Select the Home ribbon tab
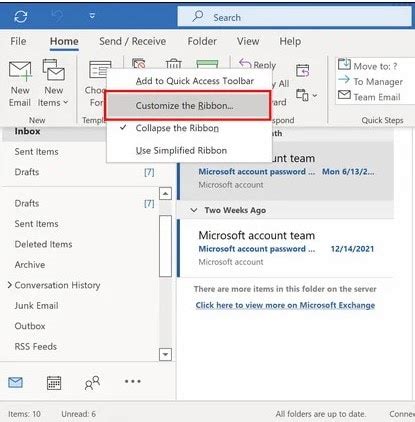Image resolution: width=415 pixels, height=422 pixels. coord(64,41)
